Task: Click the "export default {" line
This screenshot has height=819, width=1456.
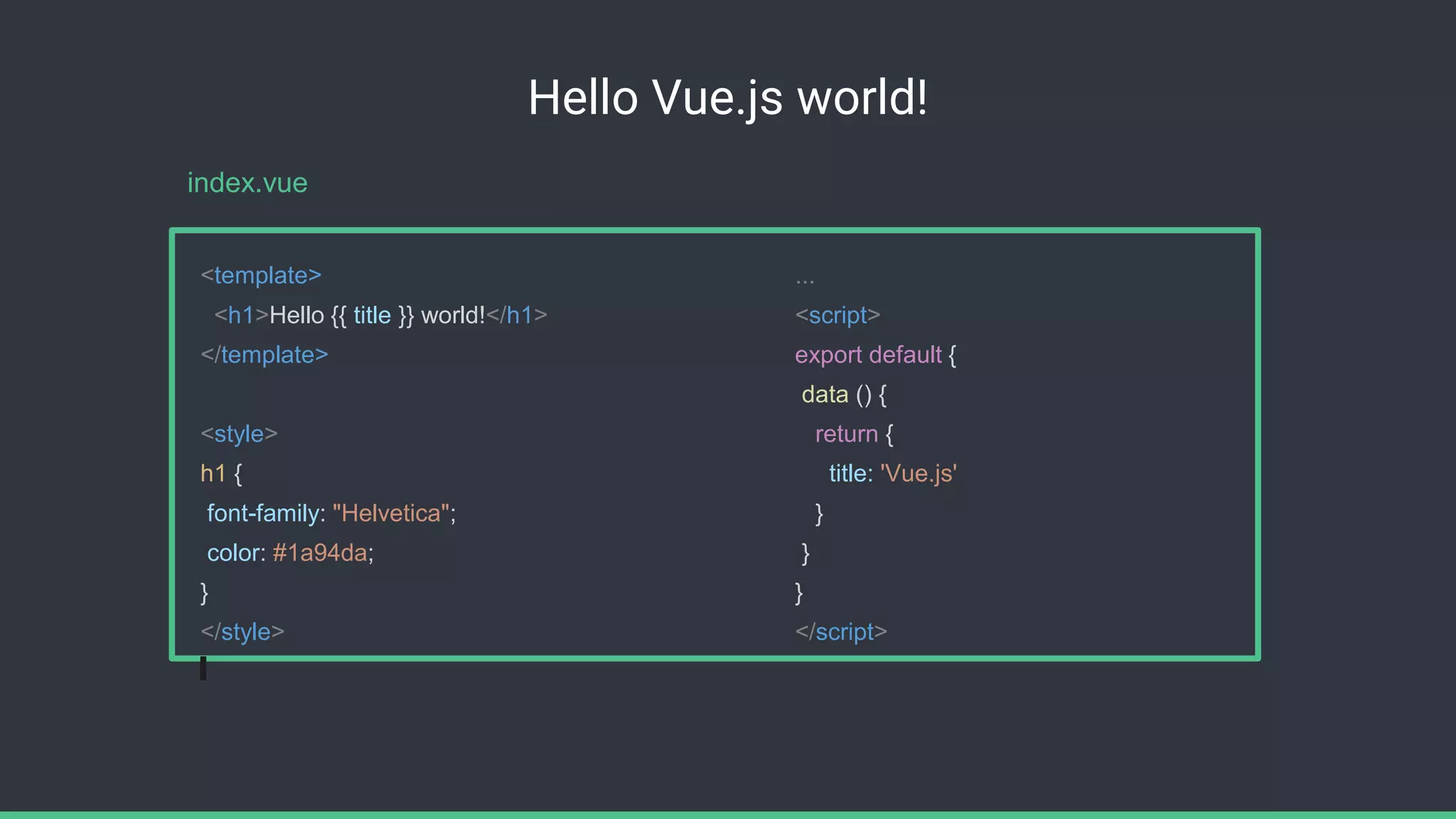Action: point(876,354)
